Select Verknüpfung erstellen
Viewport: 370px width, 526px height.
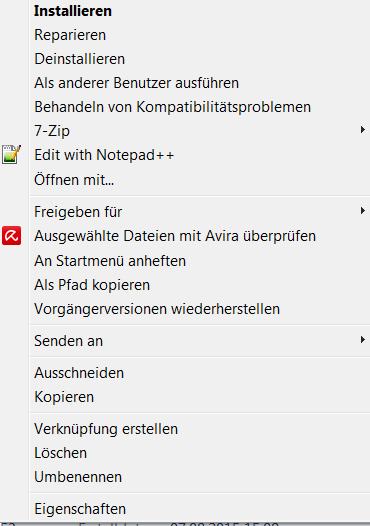[106, 429]
